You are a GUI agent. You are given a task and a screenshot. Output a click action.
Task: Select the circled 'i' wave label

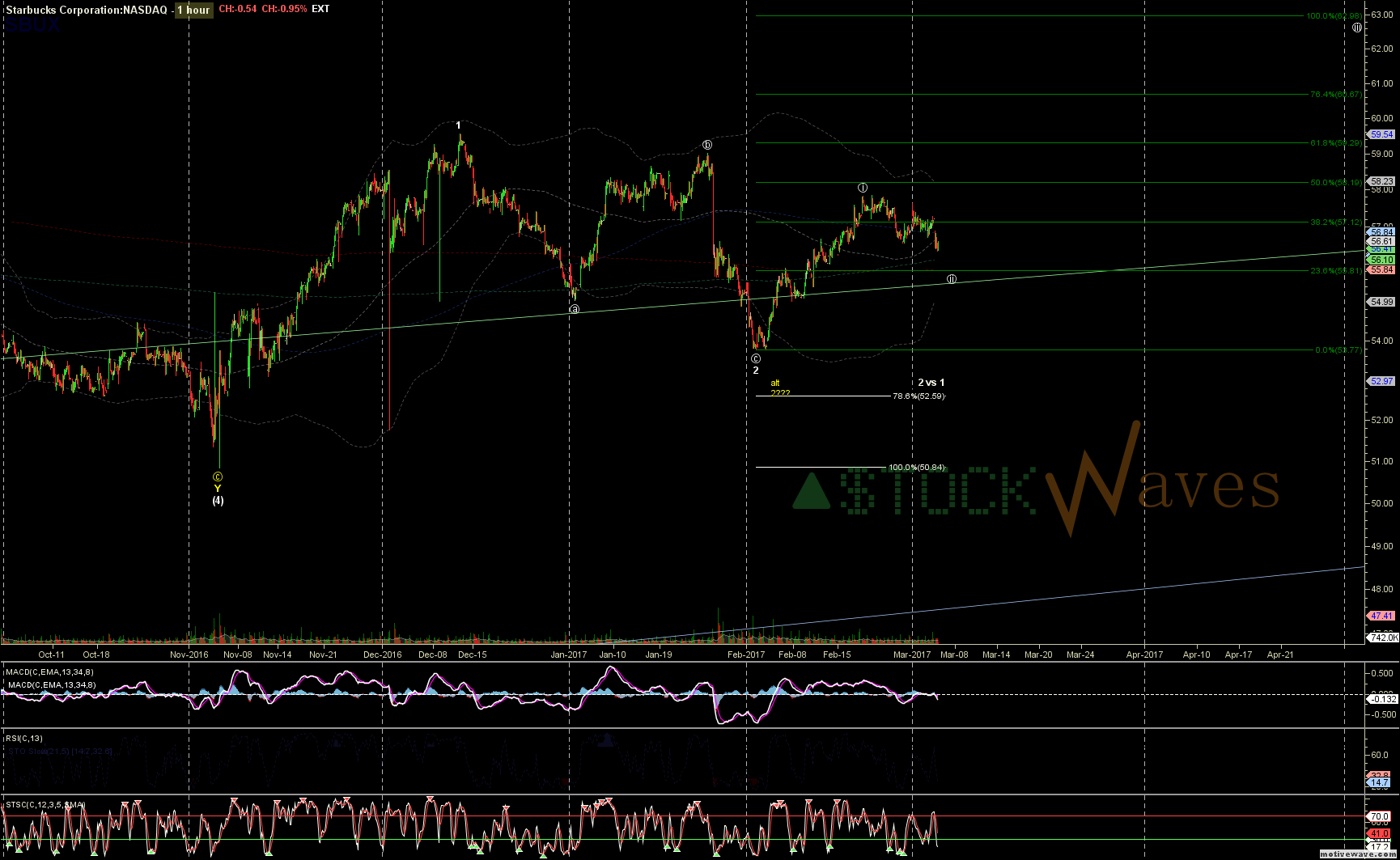tap(863, 188)
